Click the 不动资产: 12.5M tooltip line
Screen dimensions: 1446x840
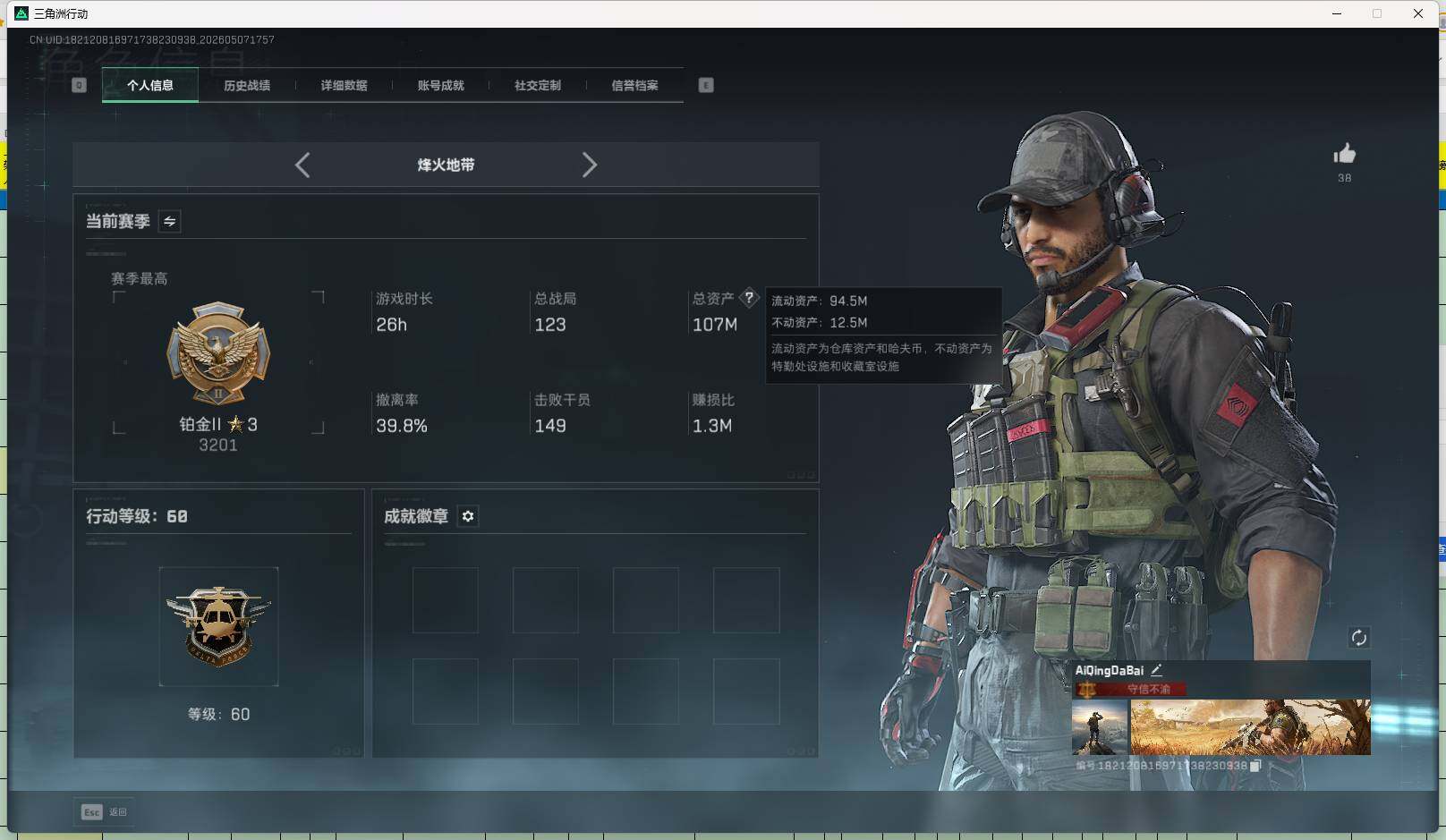pos(820,322)
